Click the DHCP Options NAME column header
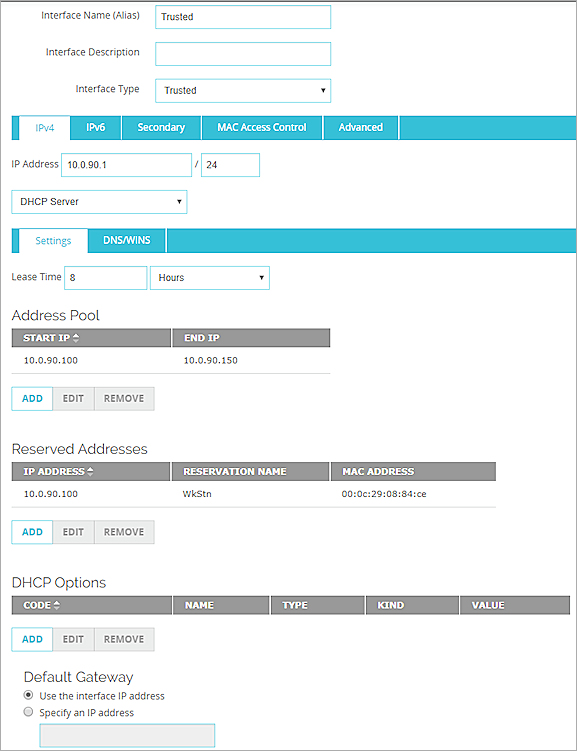577x751 pixels. [x=221, y=605]
